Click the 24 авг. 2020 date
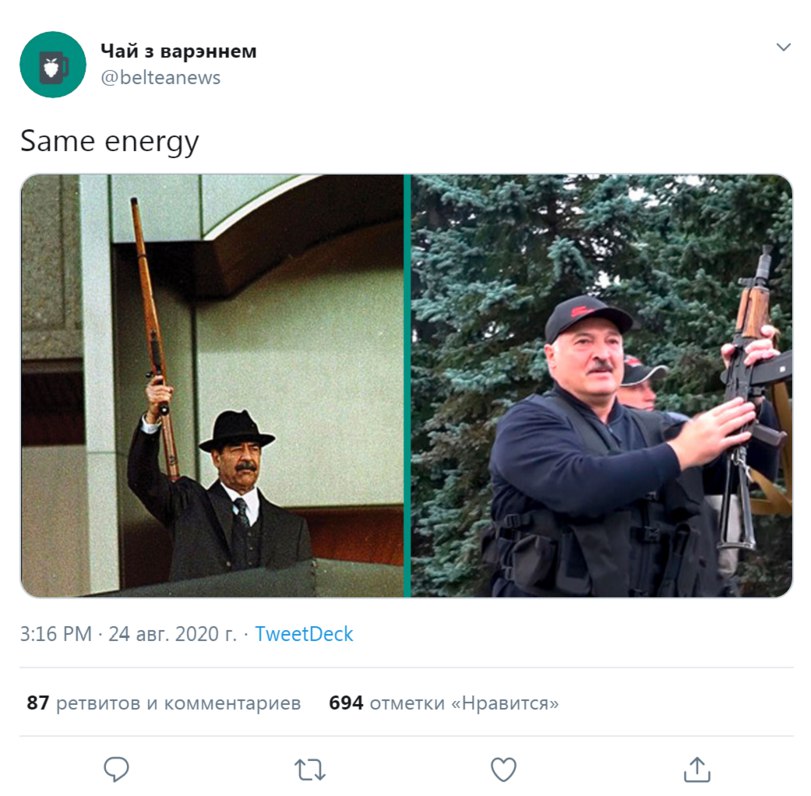This screenshot has height=796, width=811. pos(172,634)
